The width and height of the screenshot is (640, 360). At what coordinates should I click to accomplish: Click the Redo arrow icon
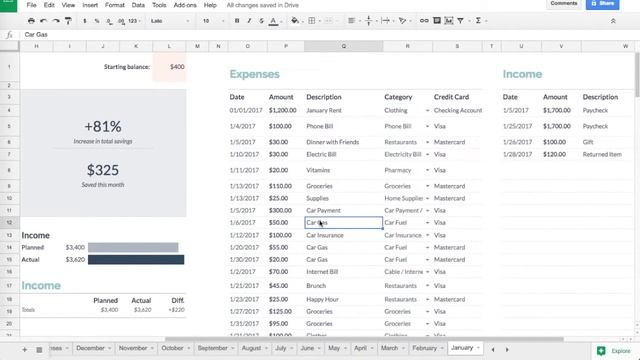click(x=56, y=20)
